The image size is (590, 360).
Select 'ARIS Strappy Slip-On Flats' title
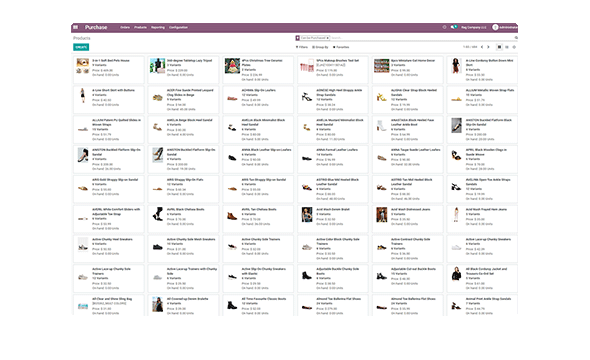(x=185, y=180)
